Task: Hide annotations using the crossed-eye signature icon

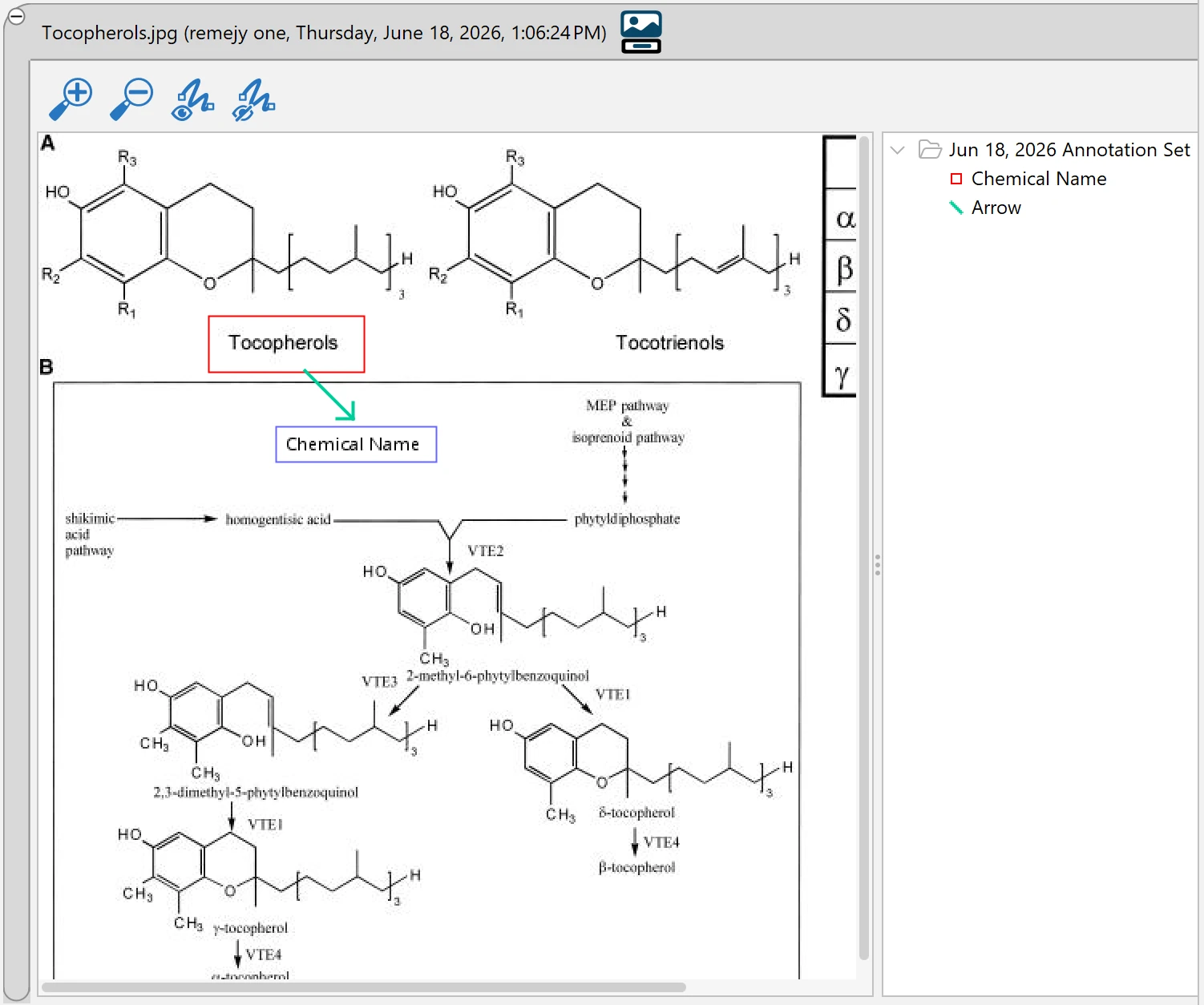Action: tap(253, 99)
